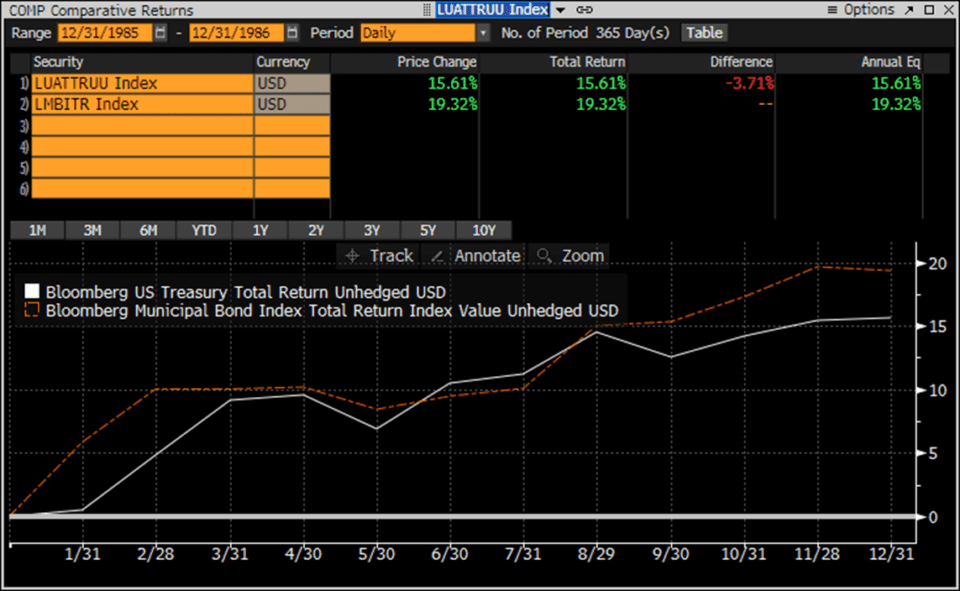
Task: Toggle the Municipal Bond series legend box
Action: coord(32,311)
